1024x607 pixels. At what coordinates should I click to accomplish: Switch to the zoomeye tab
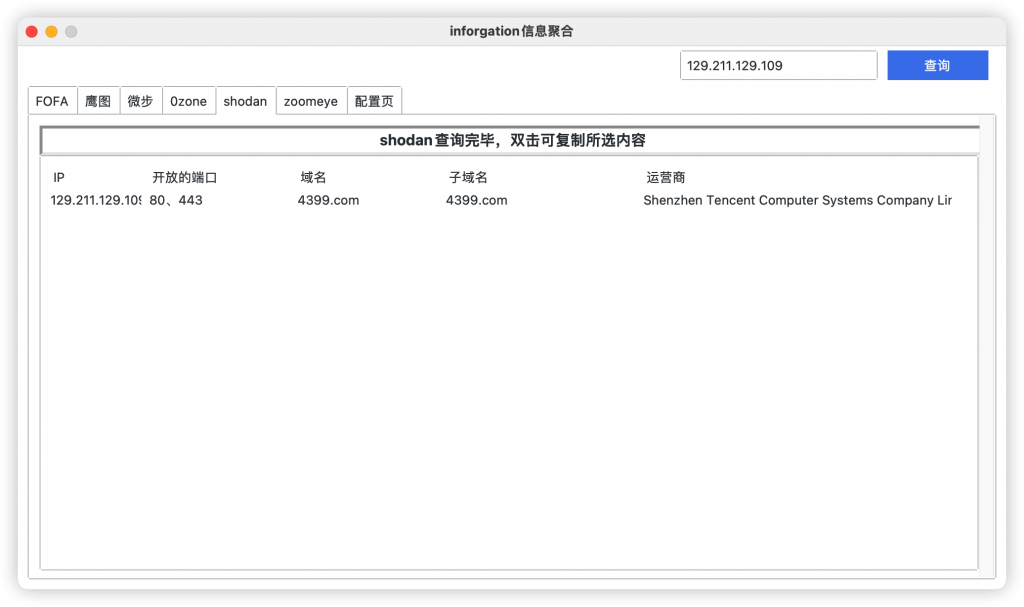click(x=310, y=100)
